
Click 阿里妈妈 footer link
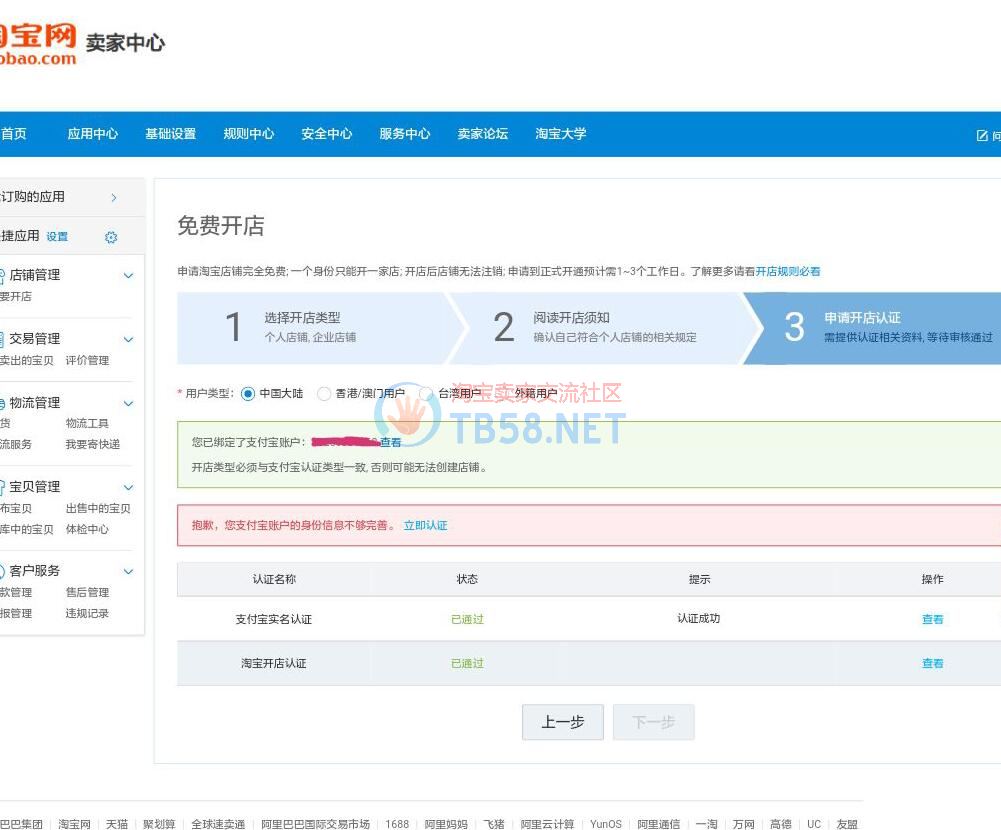446,824
